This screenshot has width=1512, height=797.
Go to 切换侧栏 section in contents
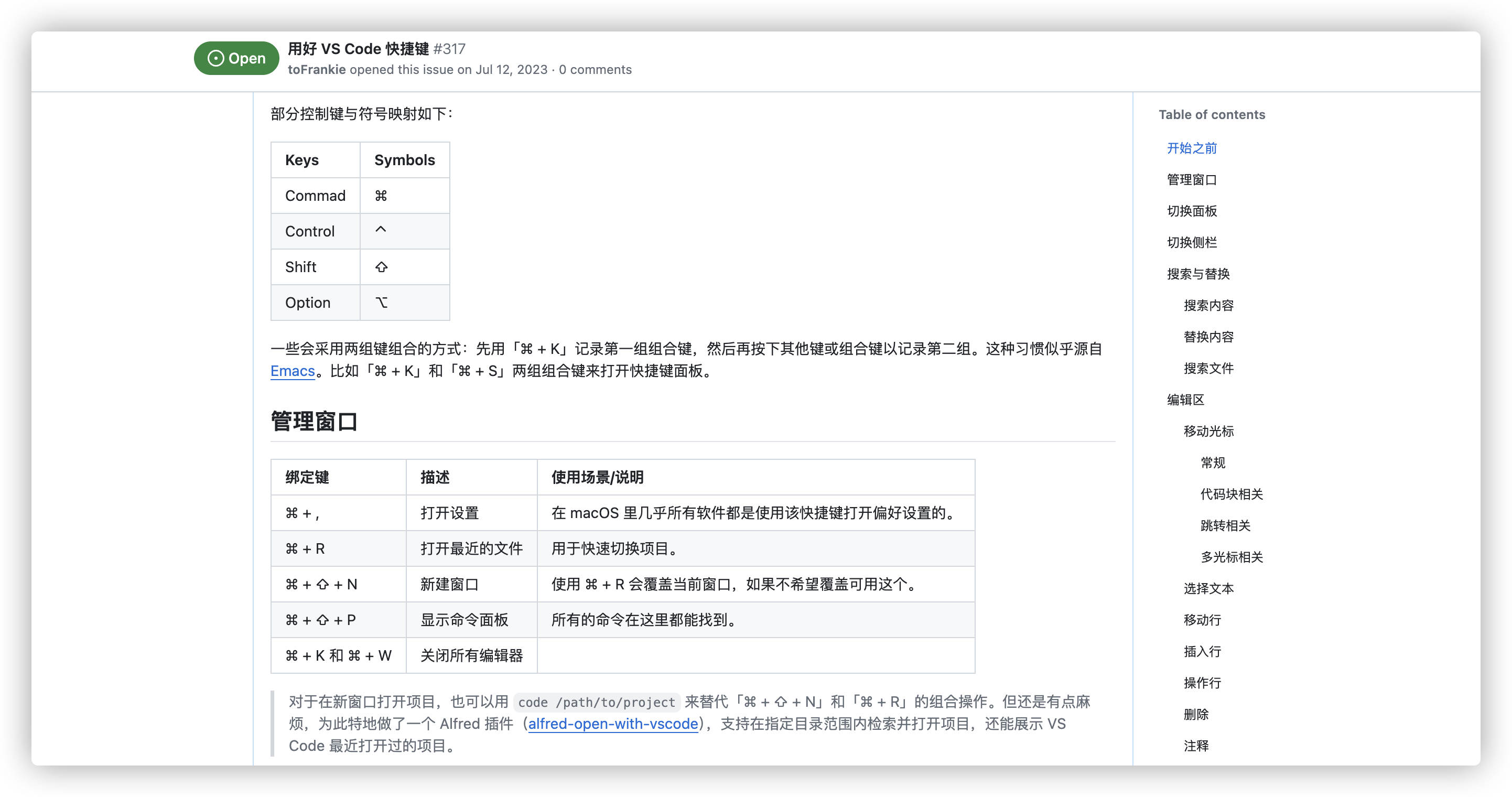[1192, 242]
